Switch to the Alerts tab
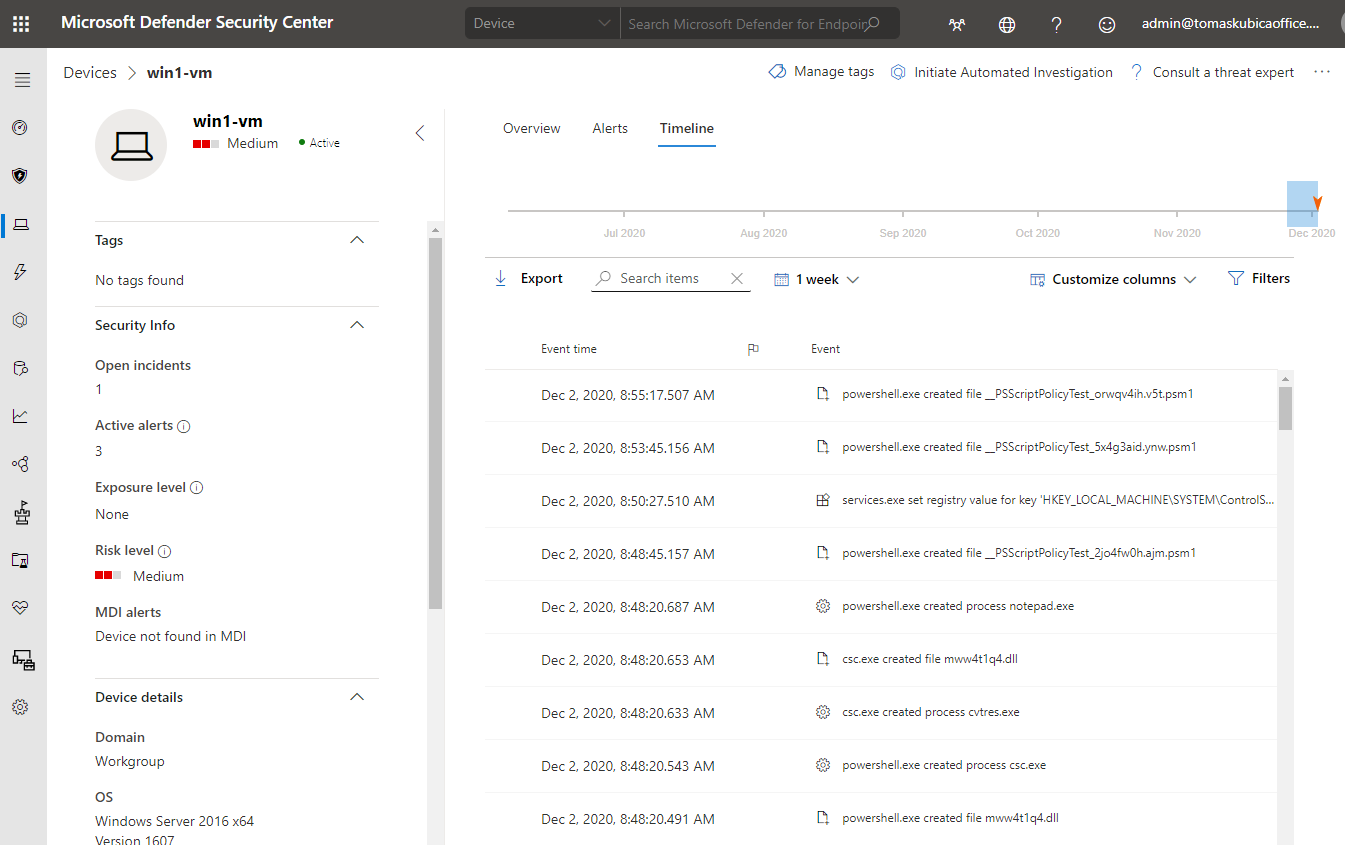The height and width of the screenshot is (845, 1345). click(610, 128)
